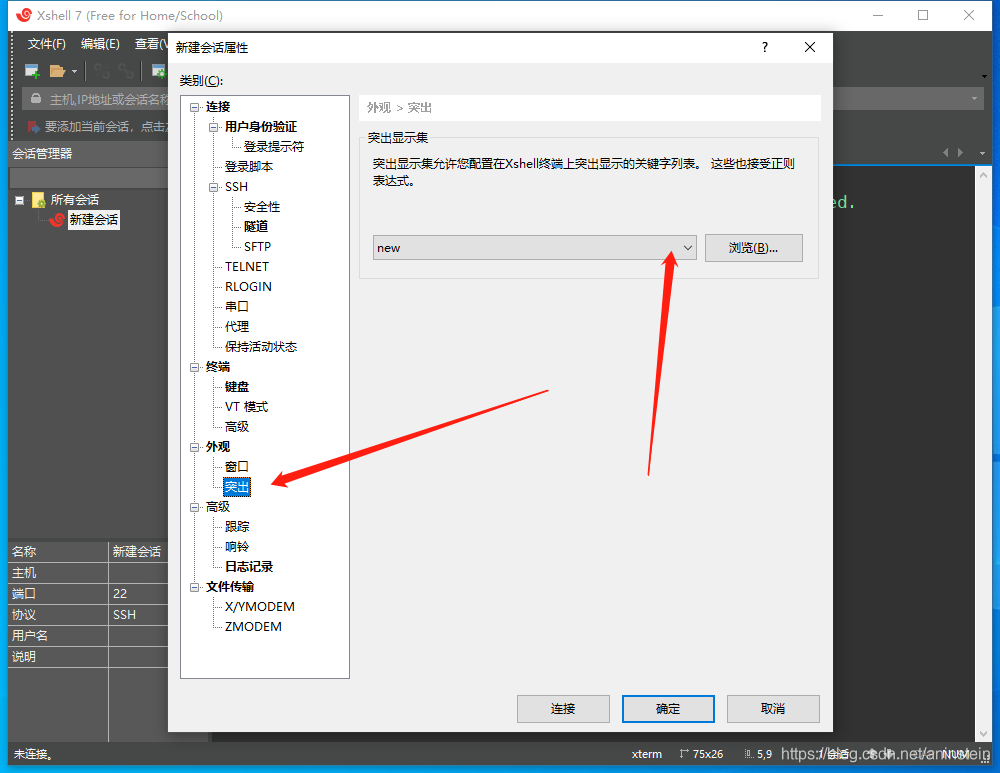Select VT 模式 in the tree
This screenshot has height=773, width=1000.
(x=246, y=406)
